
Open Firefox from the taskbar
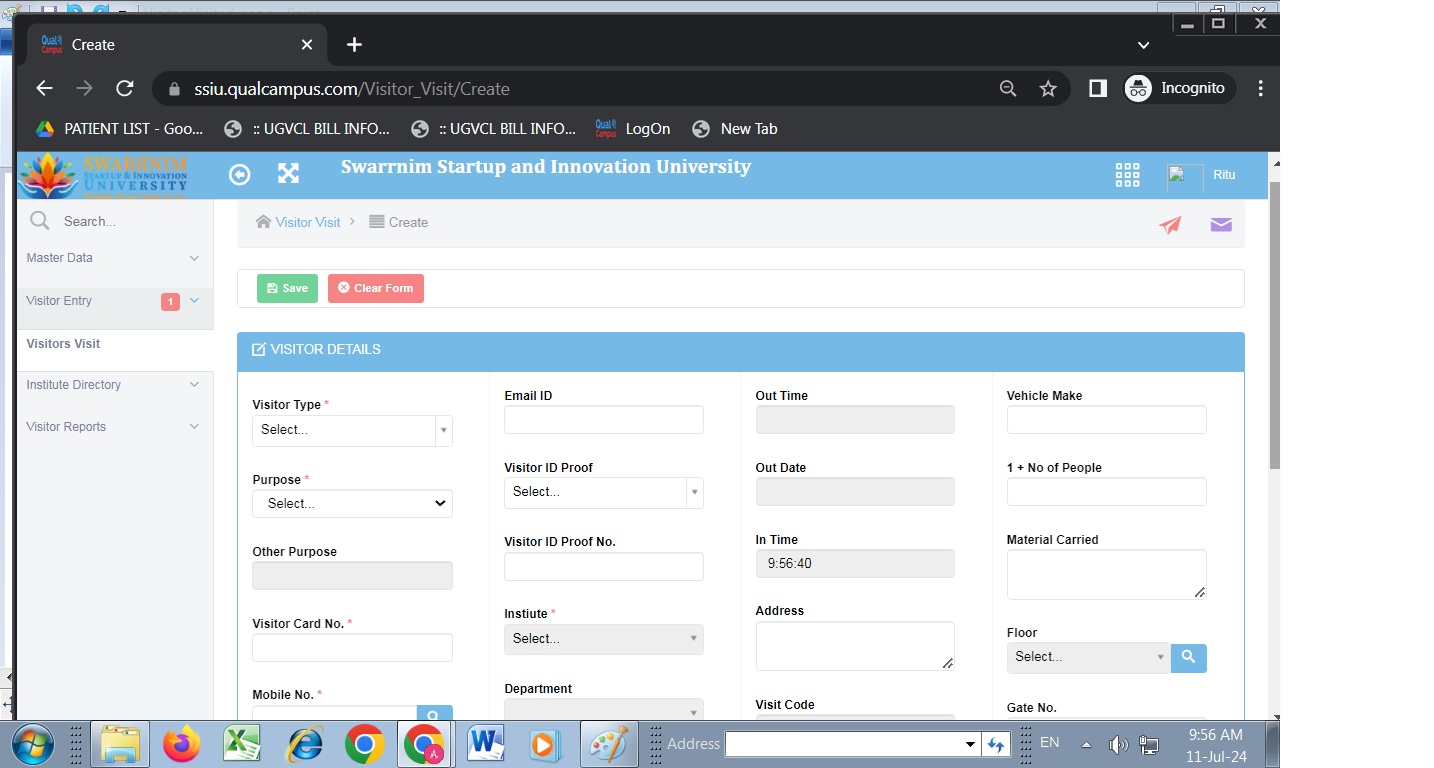point(182,744)
